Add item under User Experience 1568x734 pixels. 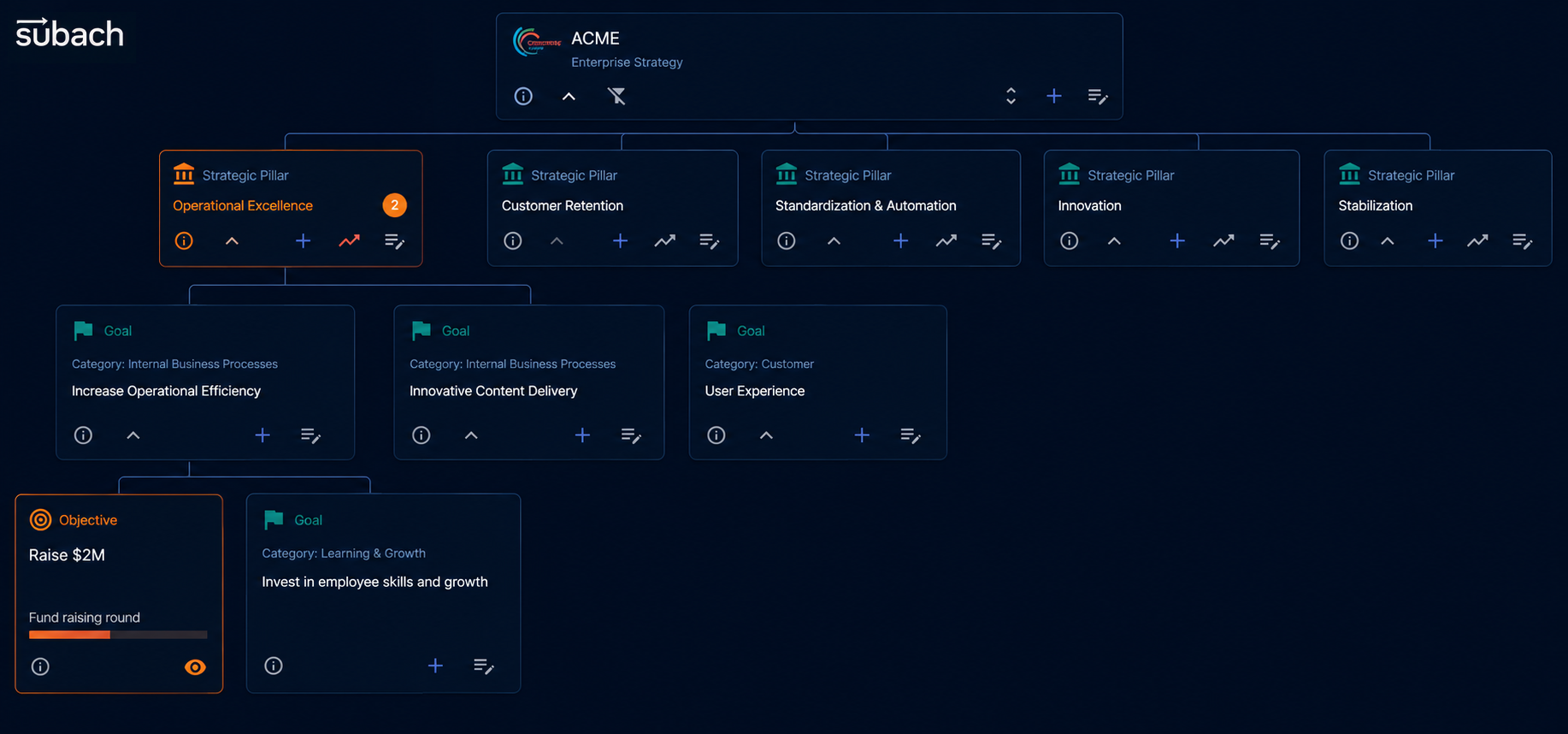tap(862, 435)
